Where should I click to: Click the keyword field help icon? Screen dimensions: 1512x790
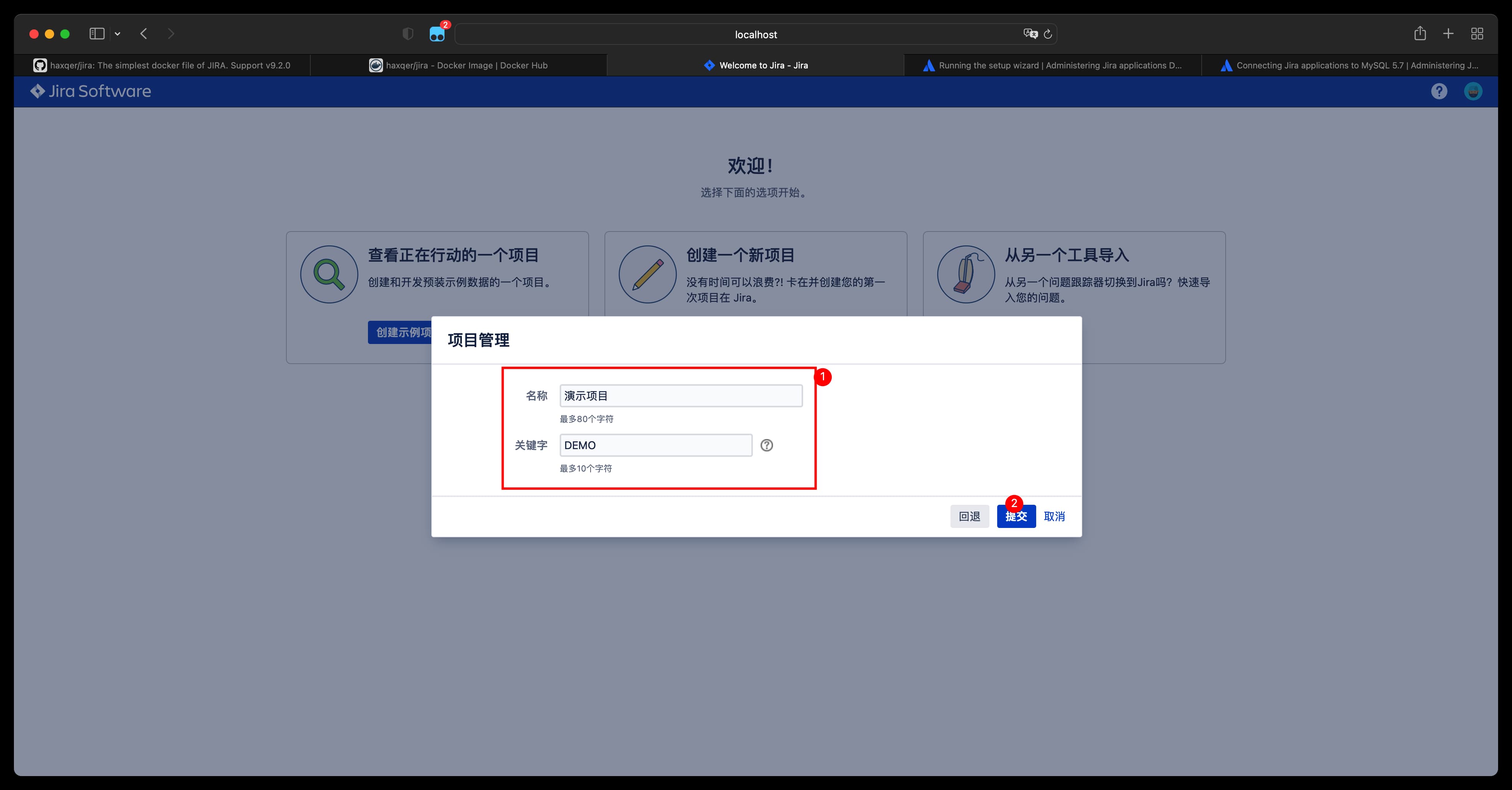[x=766, y=445]
